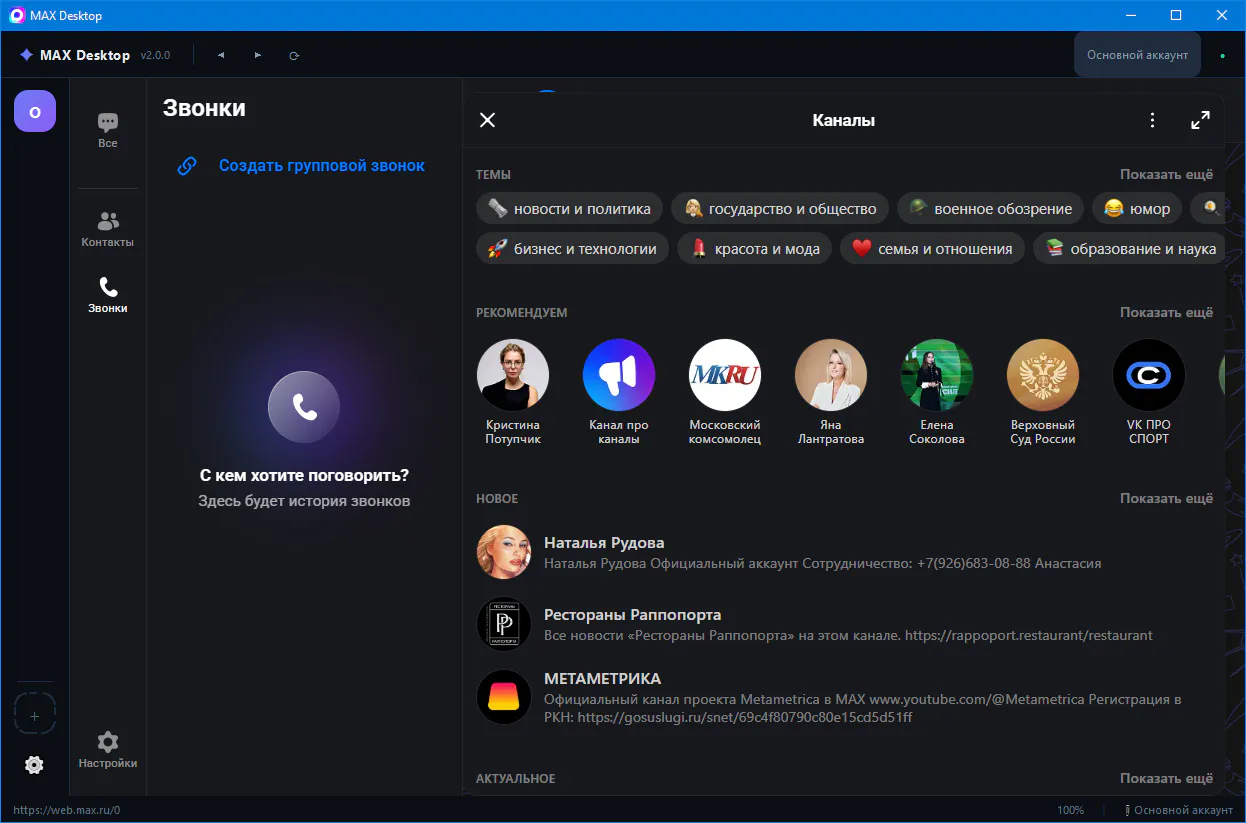This screenshot has width=1246, height=823.
Task: Click the green status dot top right
Action: [x=1222, y=55]
